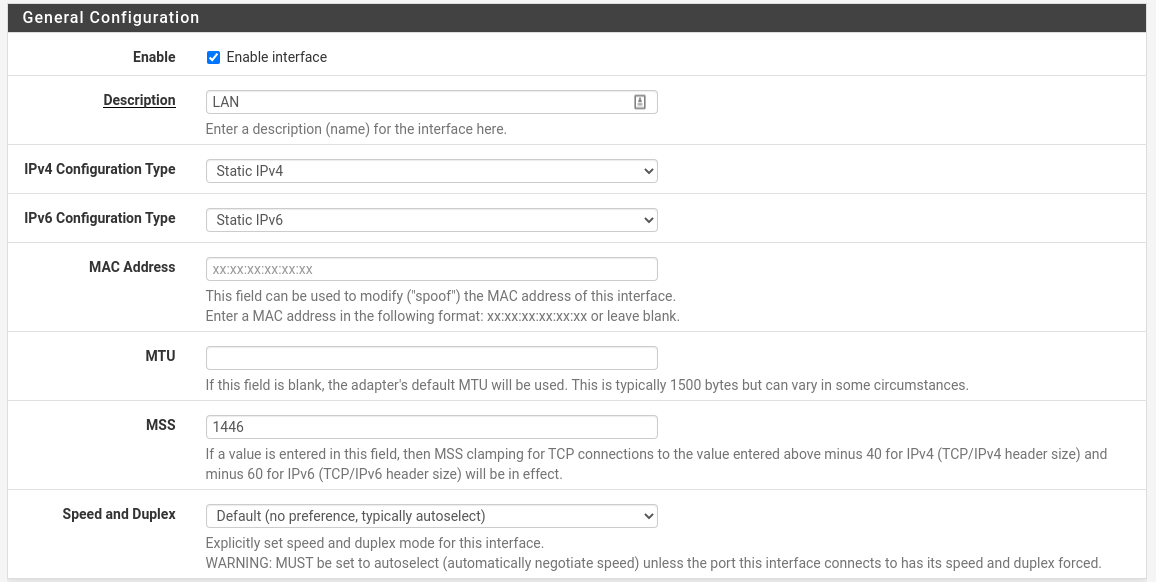Open the Speed and Duplex selector
Screen dimensions: 1156x582
tap(430, 515)
